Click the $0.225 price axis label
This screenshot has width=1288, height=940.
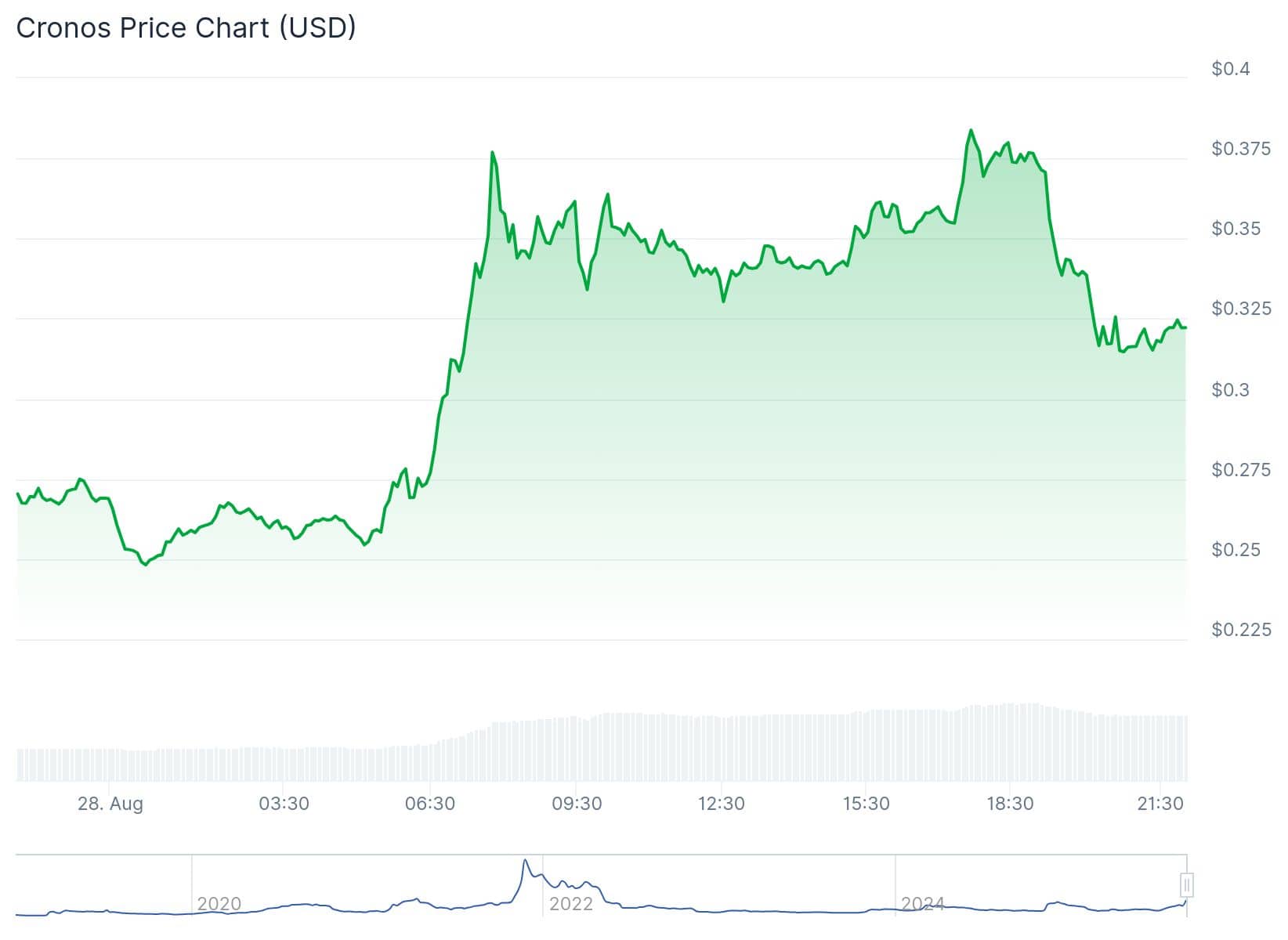[1241, 630]
